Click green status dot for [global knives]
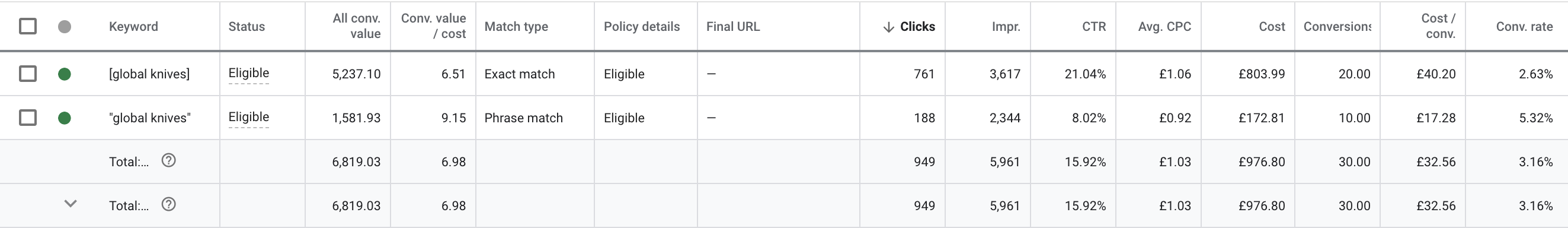 click(65, 74)
